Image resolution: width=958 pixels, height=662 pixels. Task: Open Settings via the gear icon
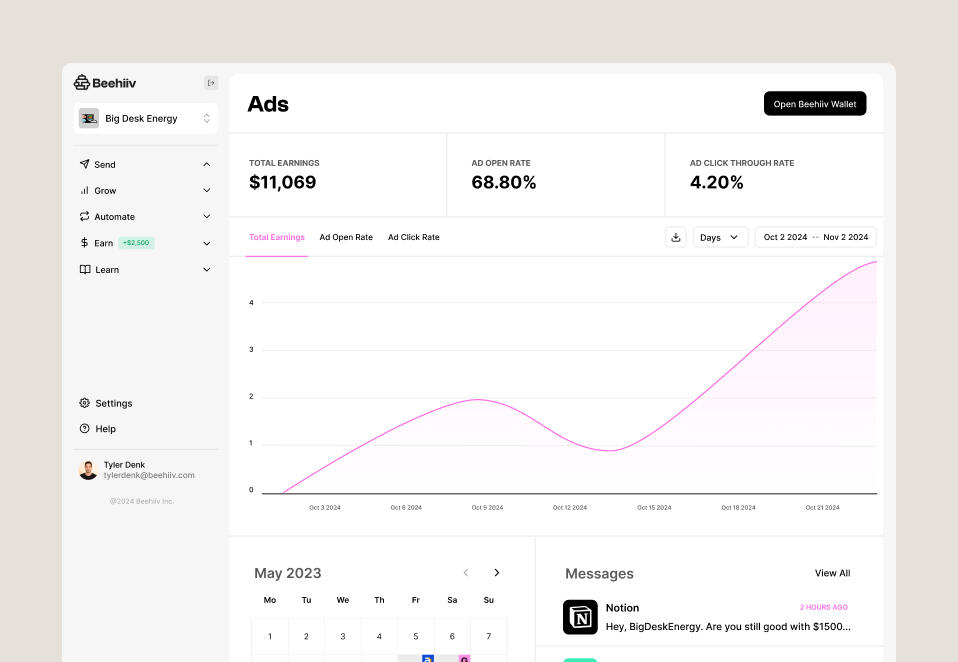tap(84, 403)
